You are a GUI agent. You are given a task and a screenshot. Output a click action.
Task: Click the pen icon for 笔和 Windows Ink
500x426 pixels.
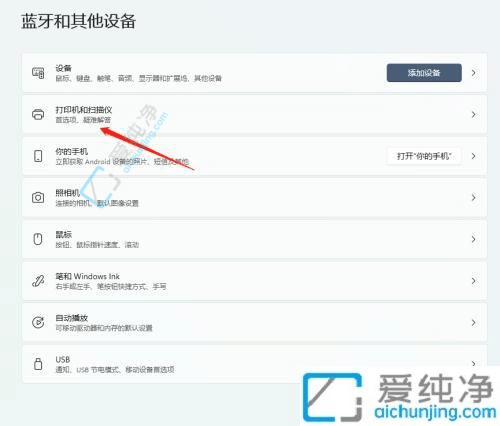(38, 281)
